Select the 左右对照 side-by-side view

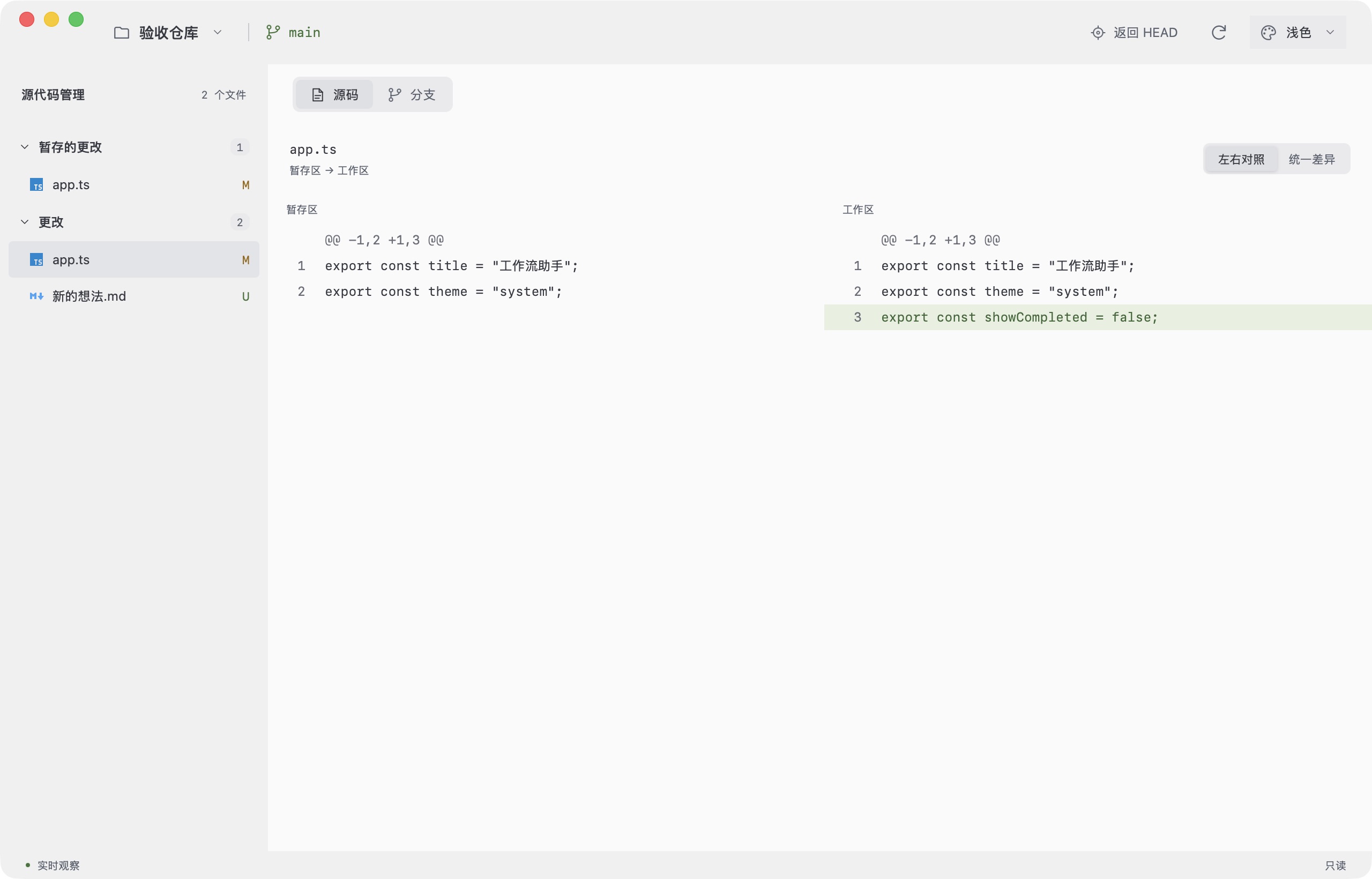pyautogui.click(x=1241, y=159)
